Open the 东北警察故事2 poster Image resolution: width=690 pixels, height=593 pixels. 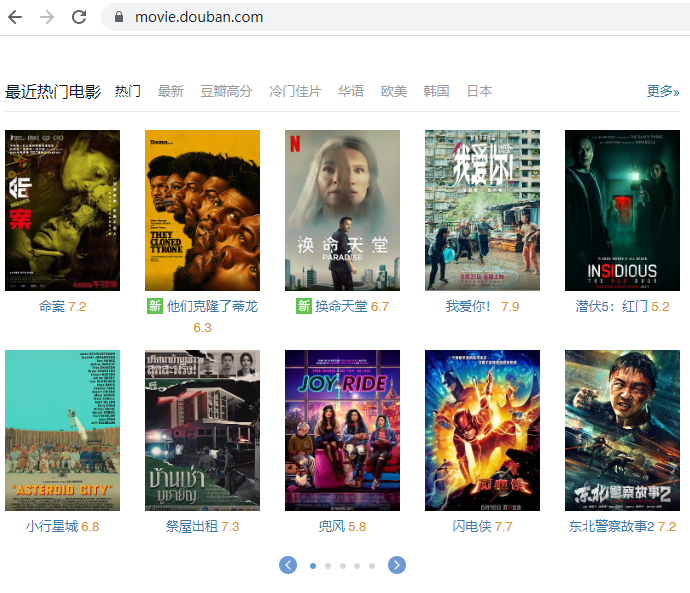pos(622,430)
